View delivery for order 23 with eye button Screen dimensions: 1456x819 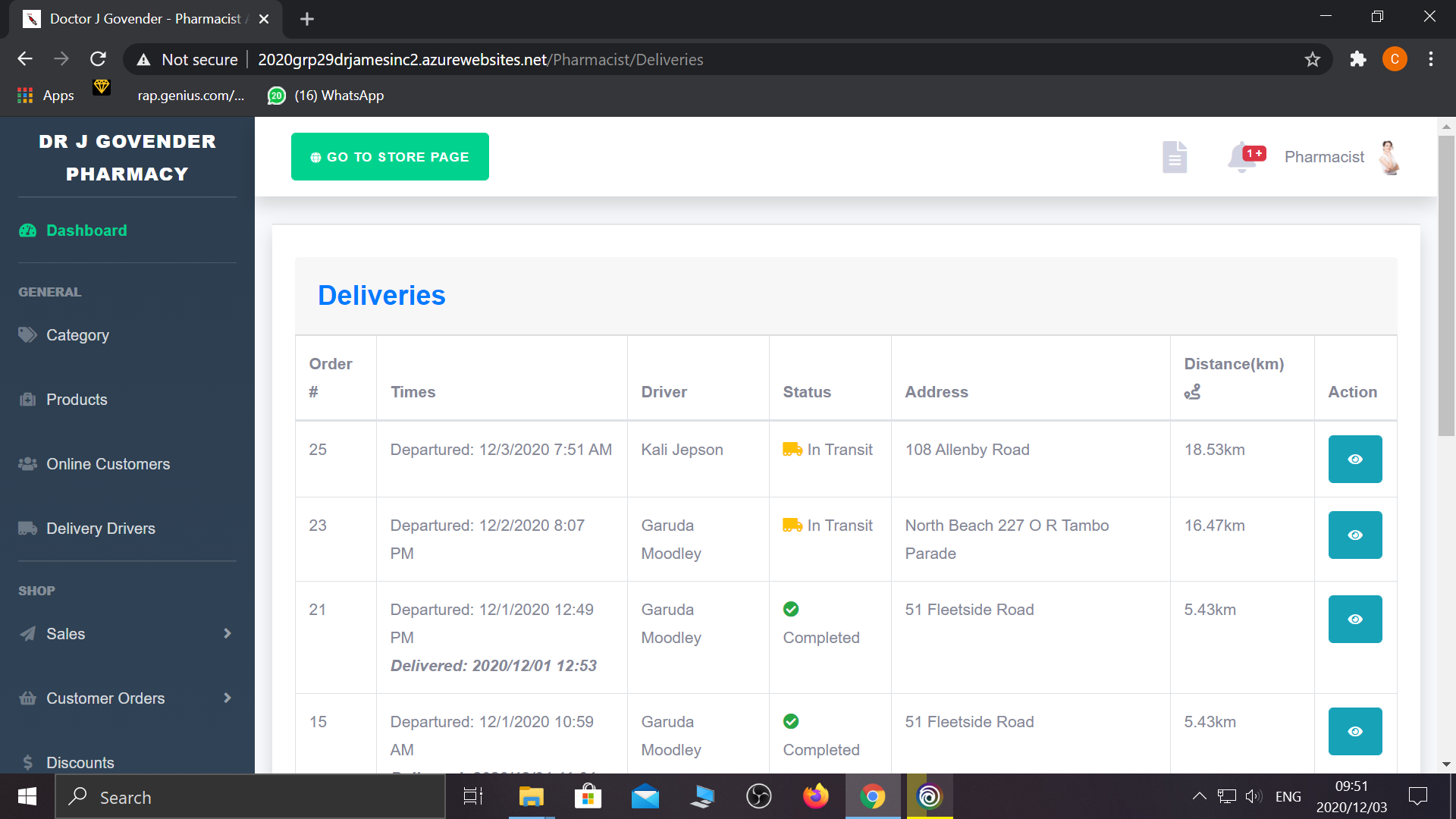(x=1354, y=535)
